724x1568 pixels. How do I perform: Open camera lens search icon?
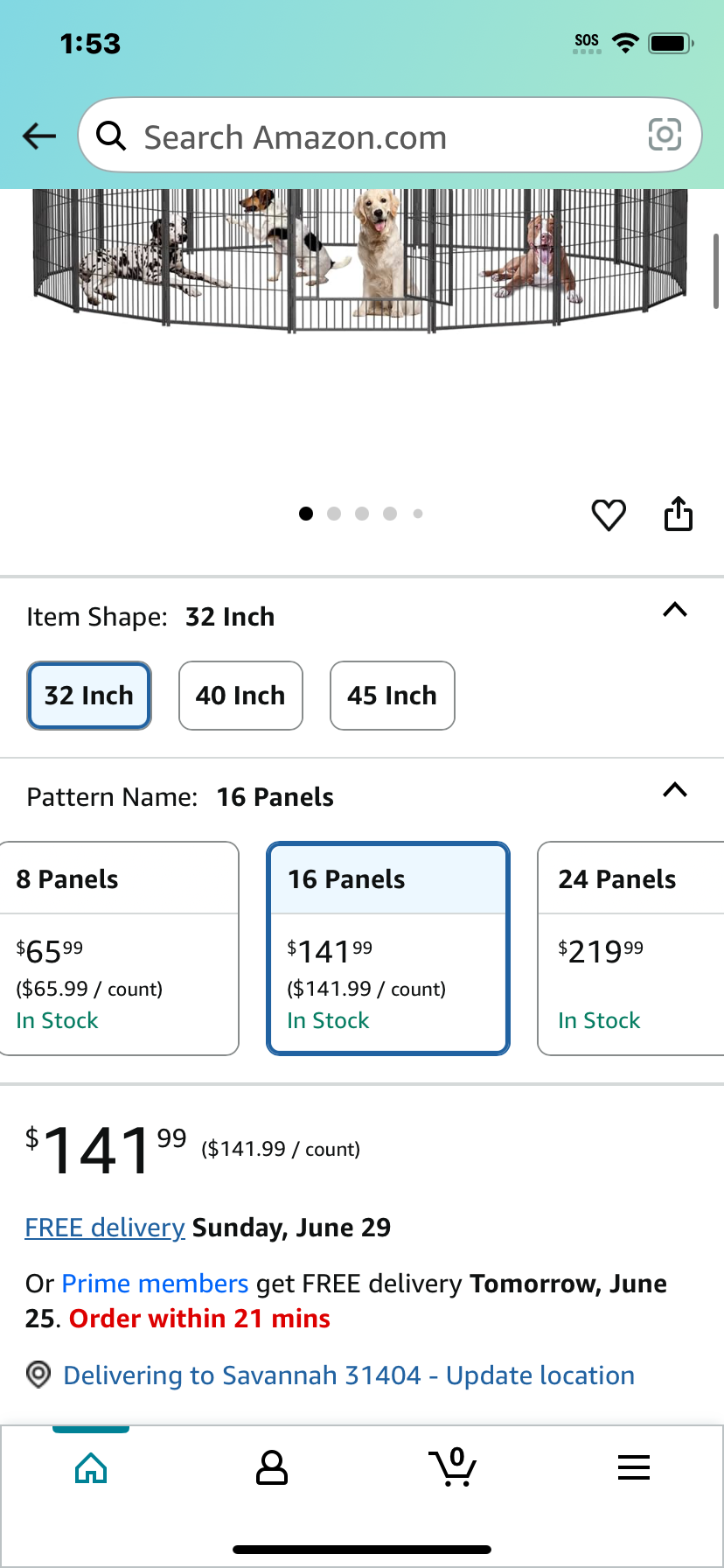pyautogui.click(x=665, y=135)
